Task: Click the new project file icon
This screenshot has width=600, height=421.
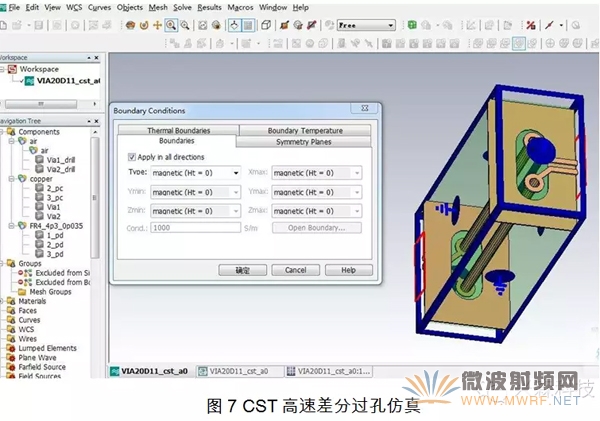Action: tap(3, 26)
